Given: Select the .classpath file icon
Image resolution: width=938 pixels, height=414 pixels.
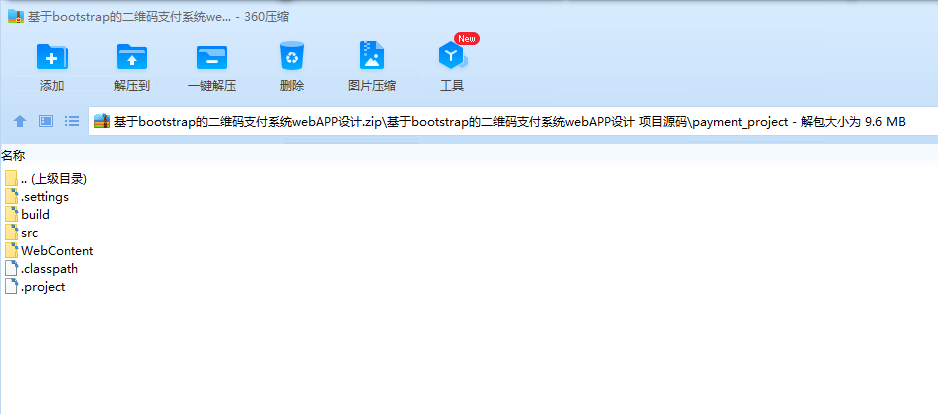Looking at the screenshot, I should click(x=11, y=268).
